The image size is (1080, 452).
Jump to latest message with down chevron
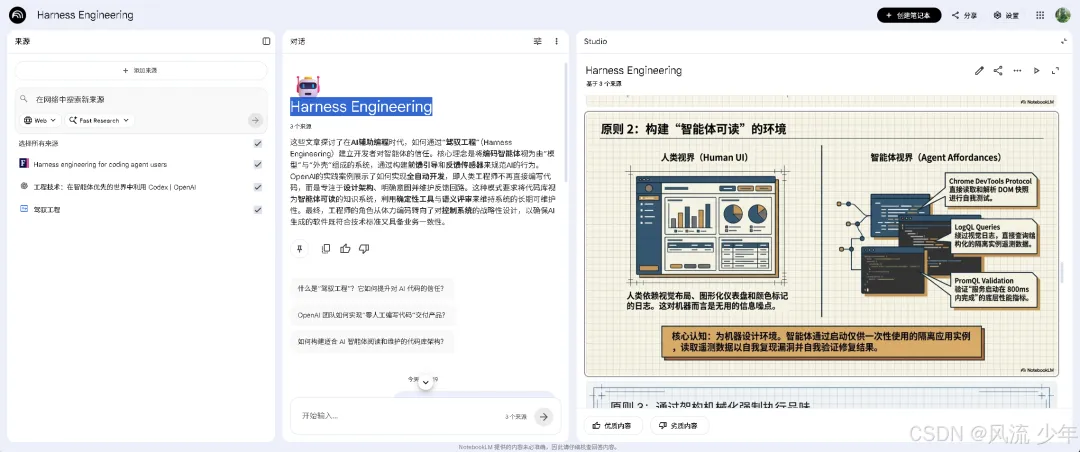426,382
